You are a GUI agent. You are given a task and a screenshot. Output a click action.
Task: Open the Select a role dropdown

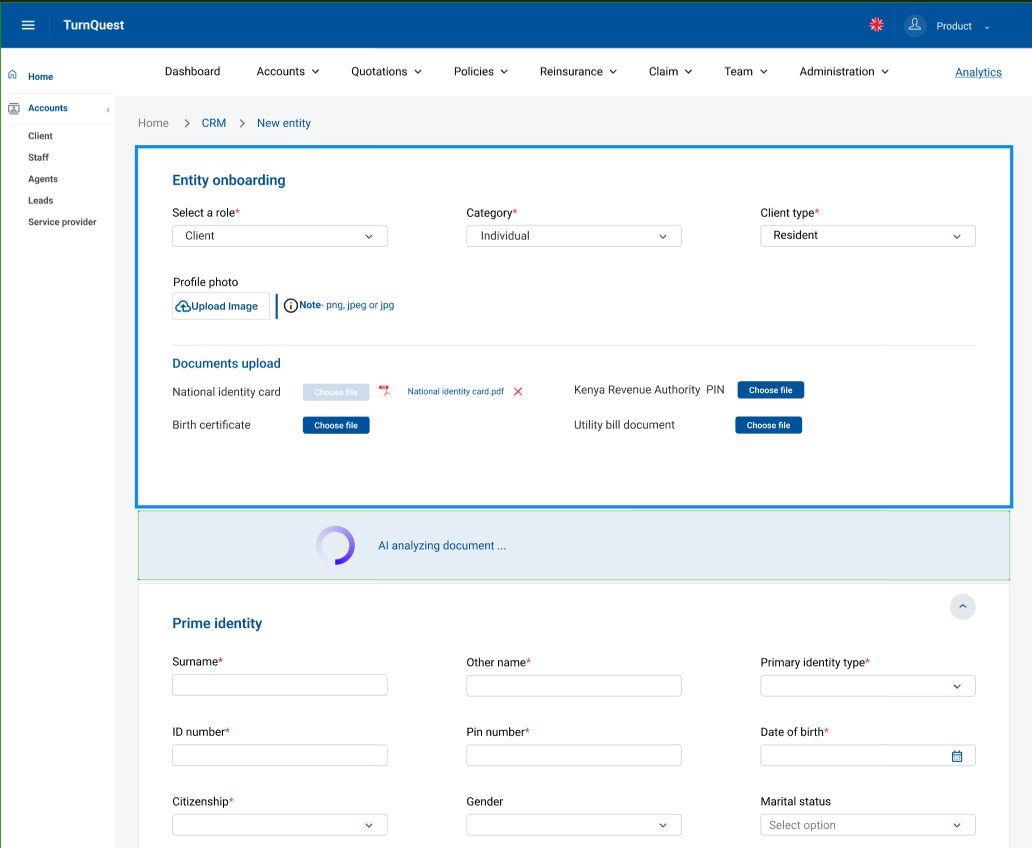[279, 236]
